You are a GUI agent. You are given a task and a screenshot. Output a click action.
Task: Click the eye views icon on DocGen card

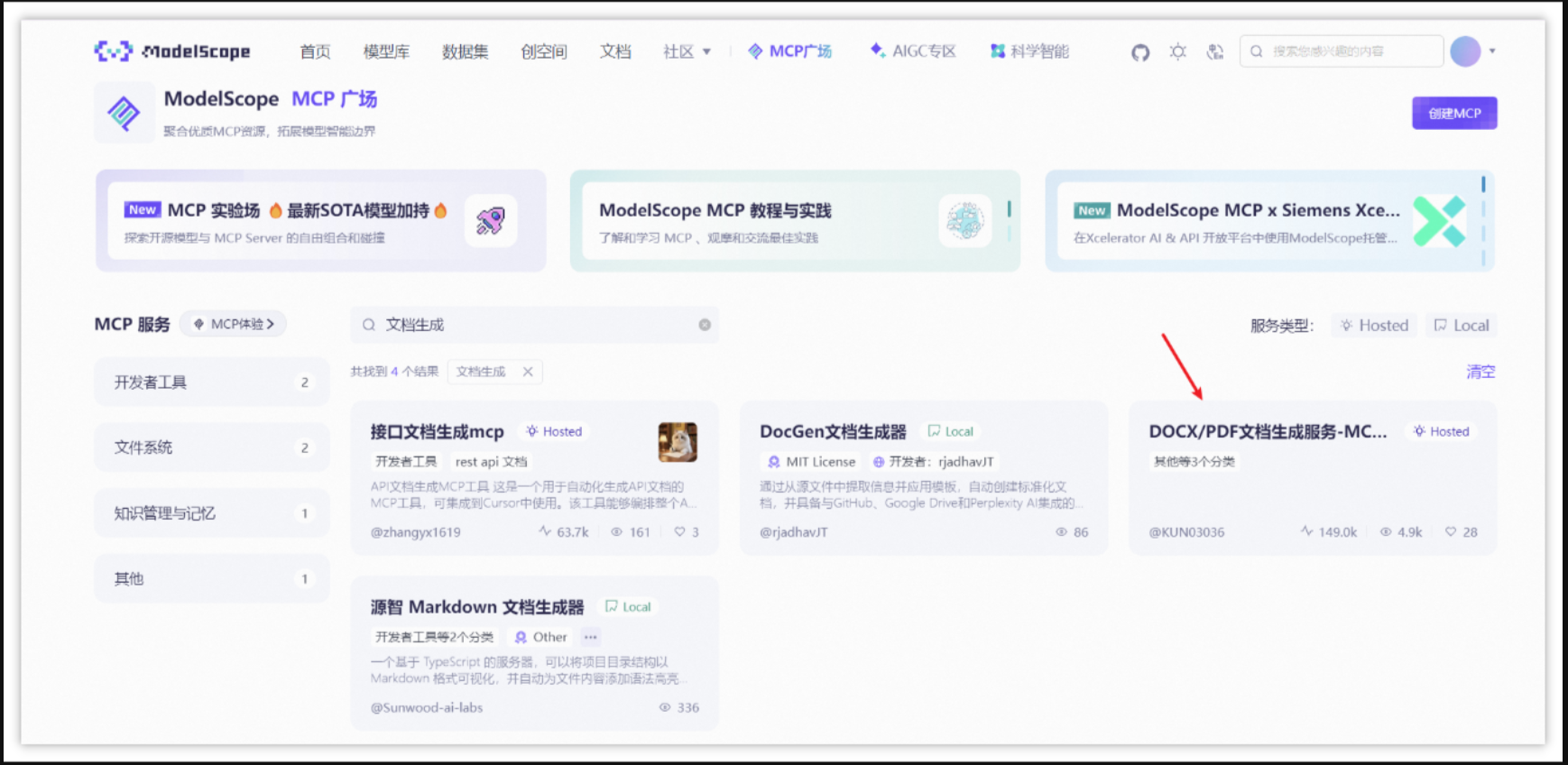click(1062, 532)
